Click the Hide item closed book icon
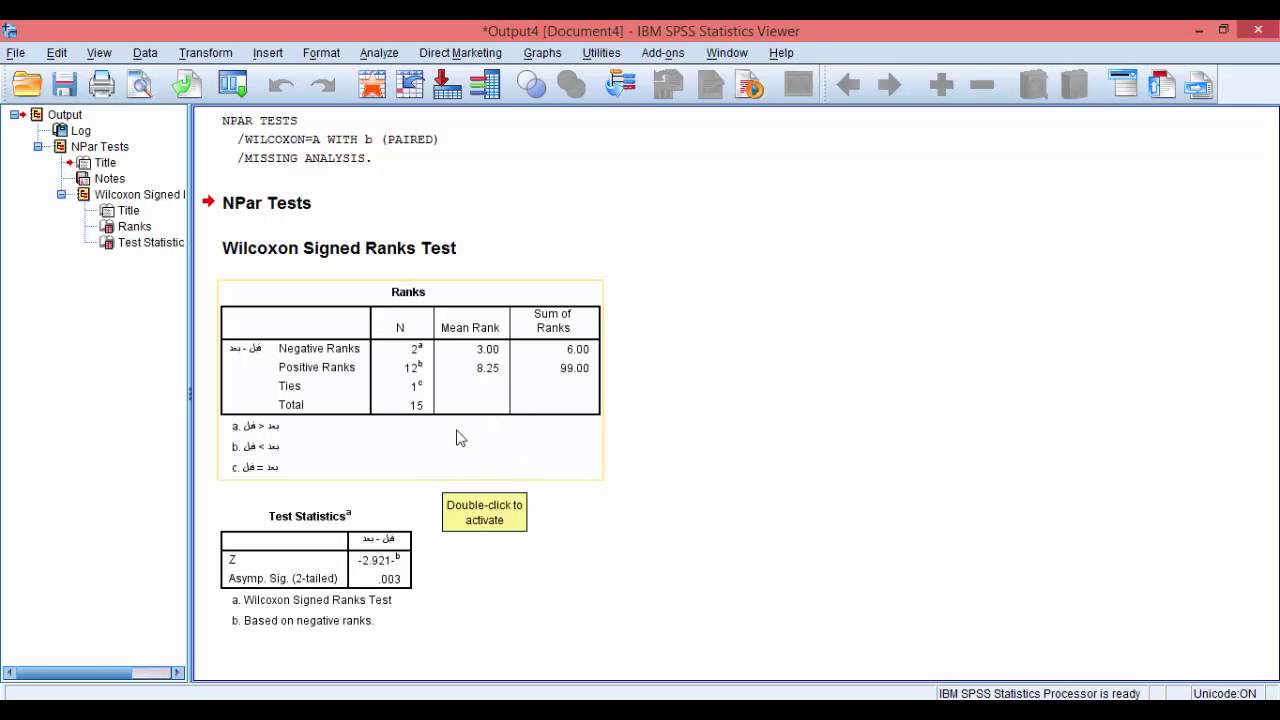 1073,85
